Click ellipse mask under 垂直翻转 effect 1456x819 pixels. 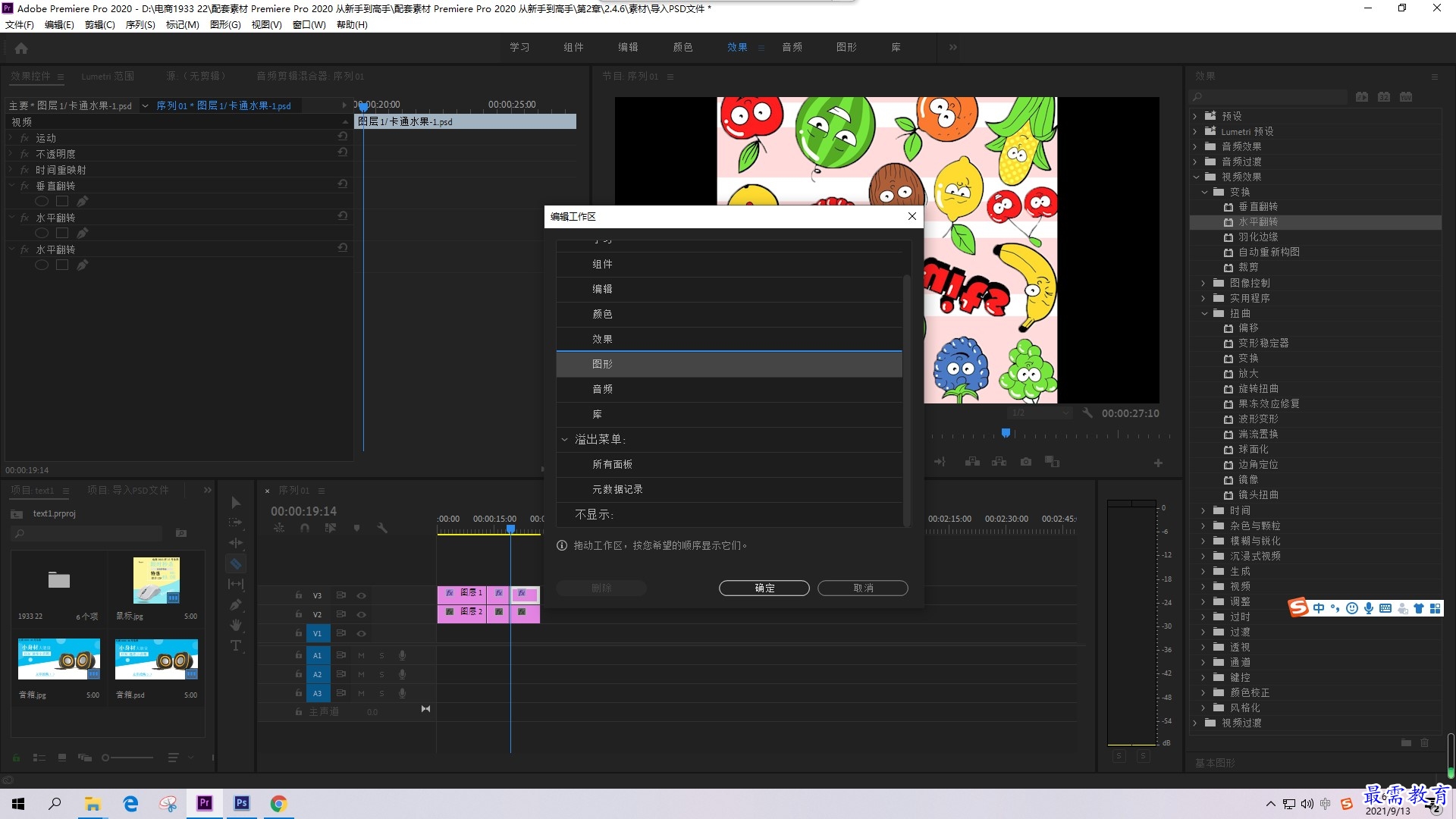tap(42, 201)
